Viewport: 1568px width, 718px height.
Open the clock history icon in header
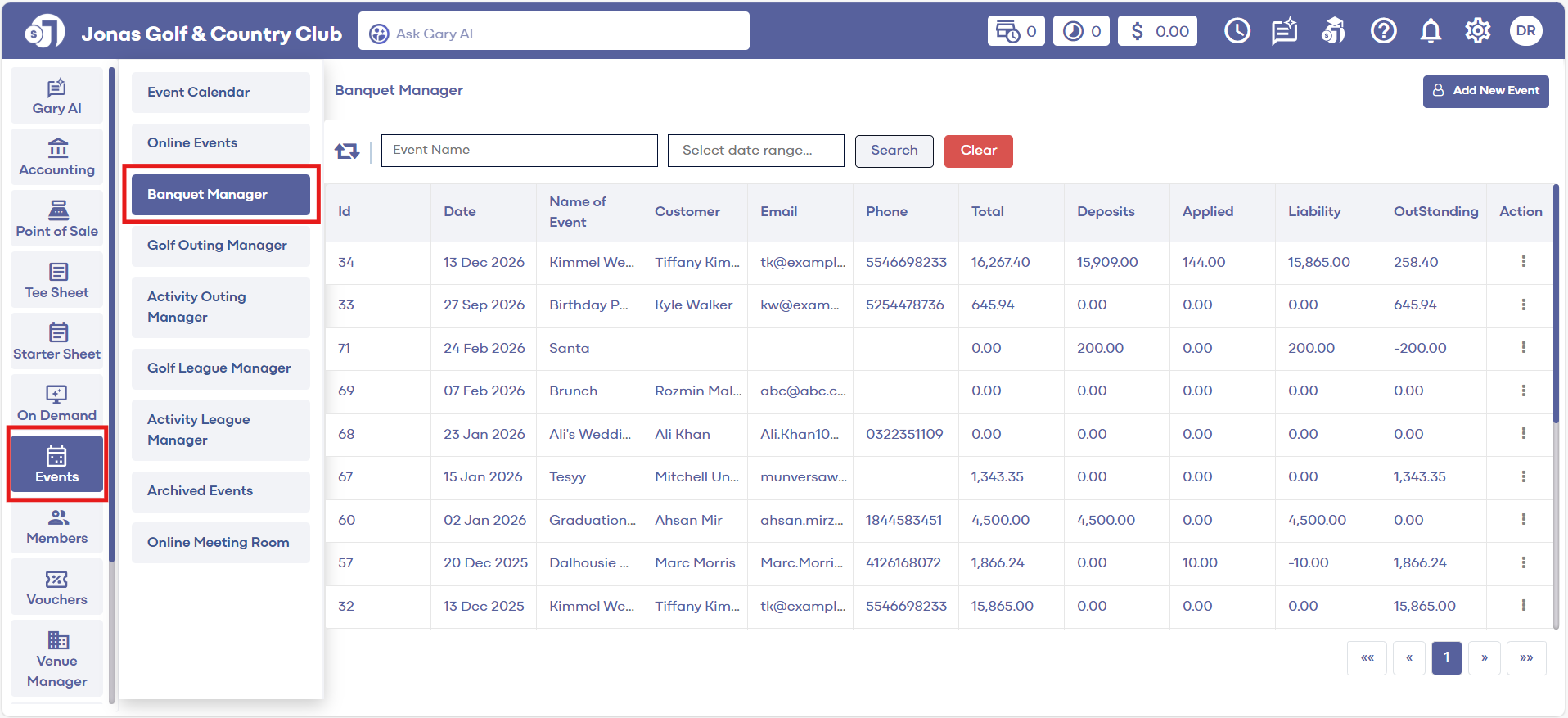tap(1237, 32)
